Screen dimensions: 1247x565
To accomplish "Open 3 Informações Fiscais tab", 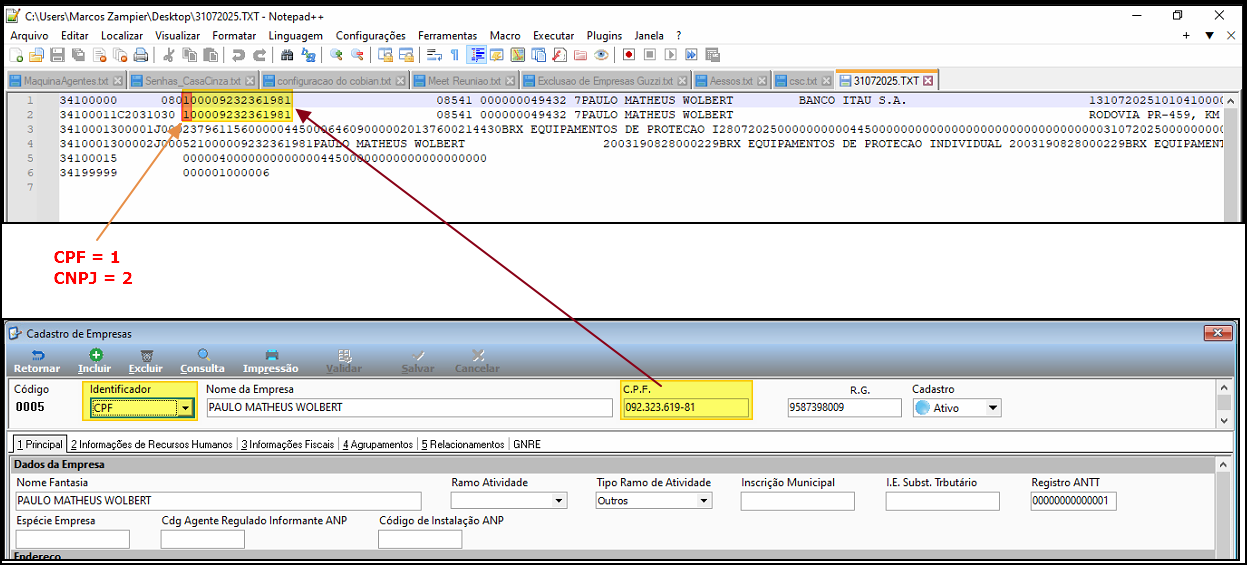I will [288, 444].
